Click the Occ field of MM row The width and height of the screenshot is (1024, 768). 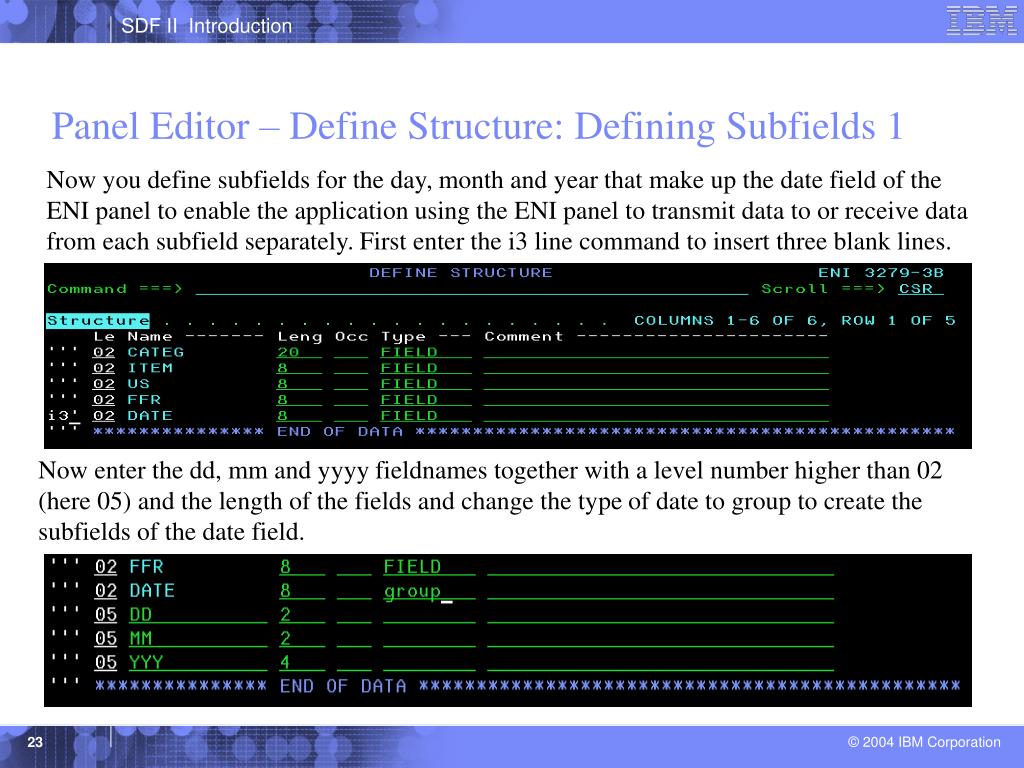[354, 639]
